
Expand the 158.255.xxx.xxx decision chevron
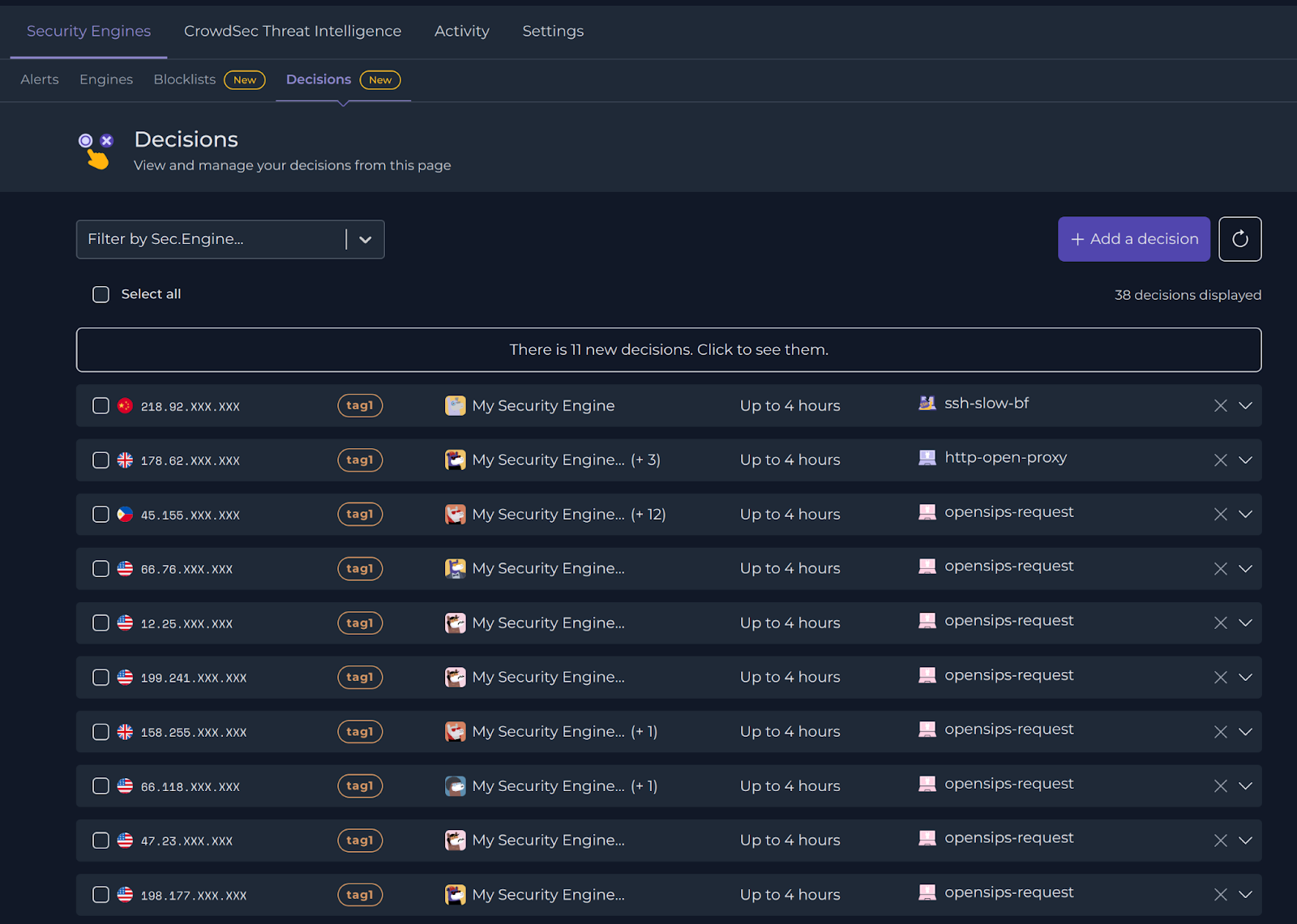click(1245, 732)
